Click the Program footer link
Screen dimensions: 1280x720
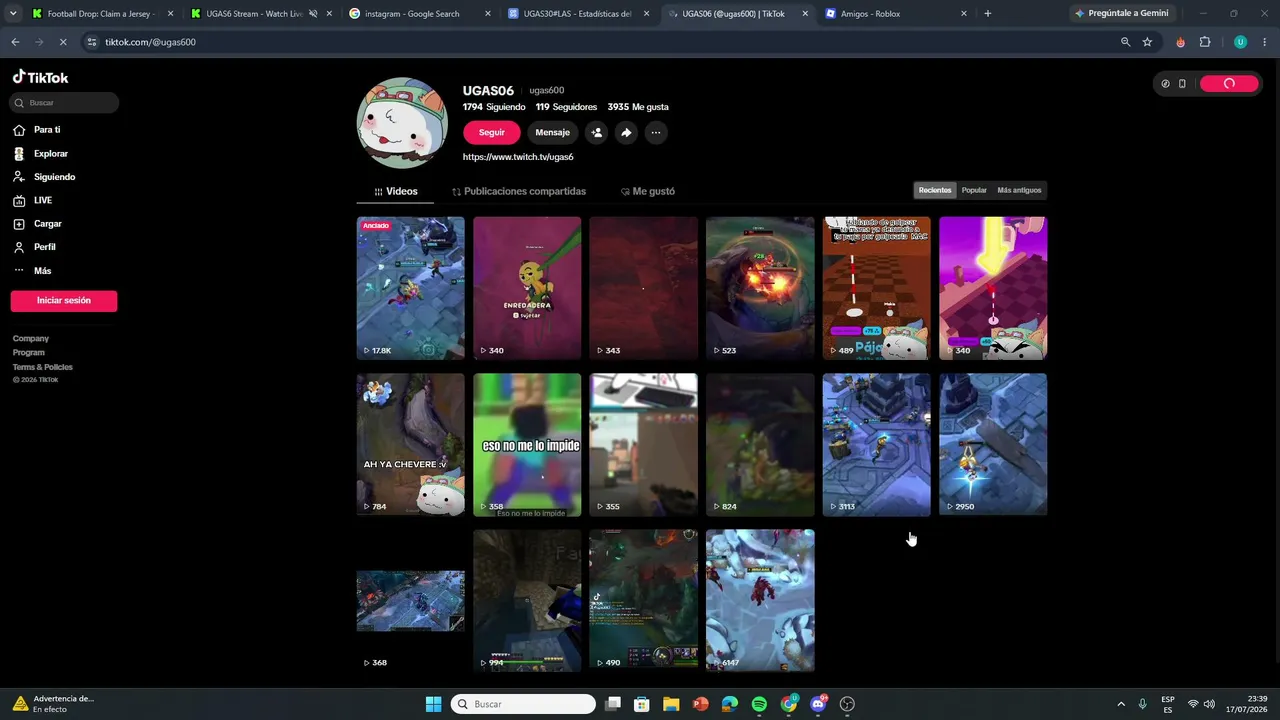point(29,353)
